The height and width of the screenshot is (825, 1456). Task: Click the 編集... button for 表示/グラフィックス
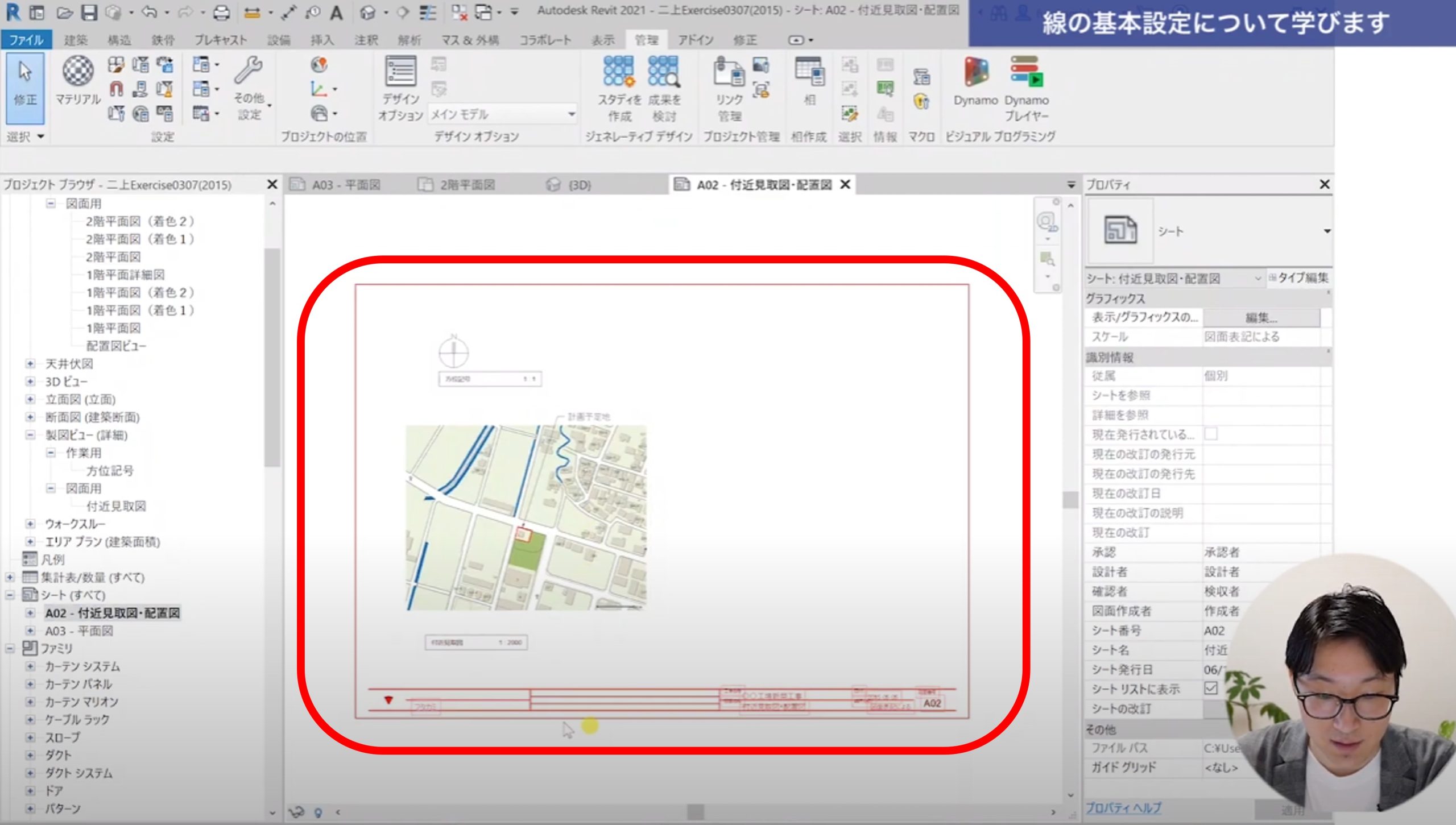pos(1261,317)
